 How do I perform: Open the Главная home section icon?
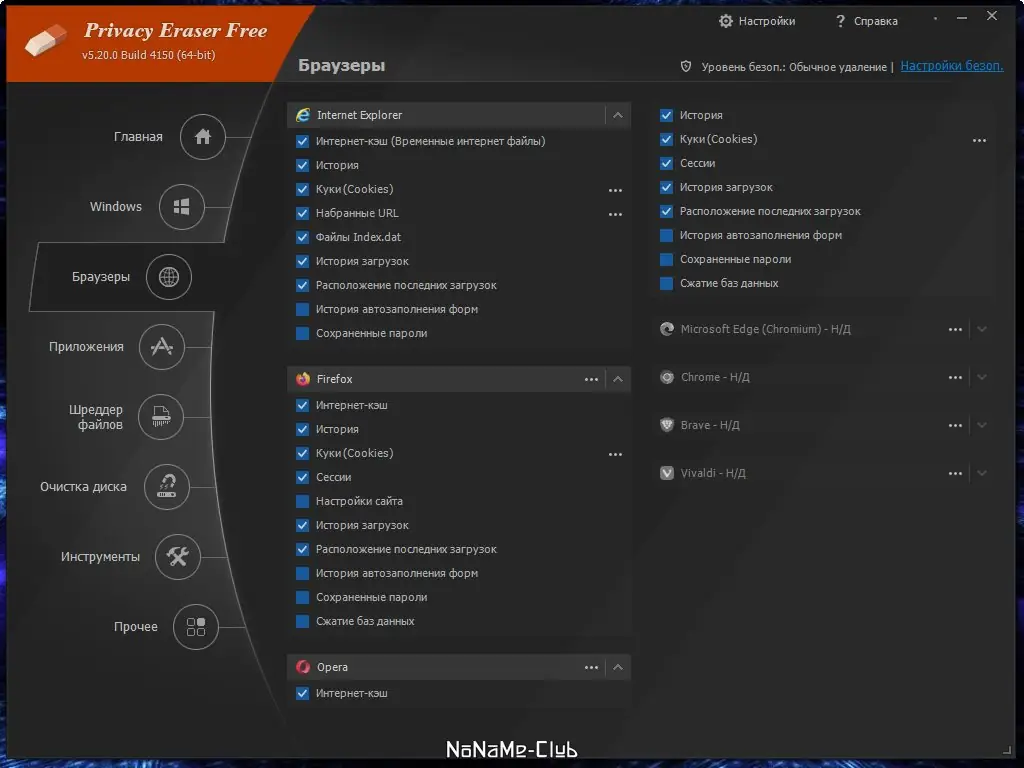coord(202,137)
